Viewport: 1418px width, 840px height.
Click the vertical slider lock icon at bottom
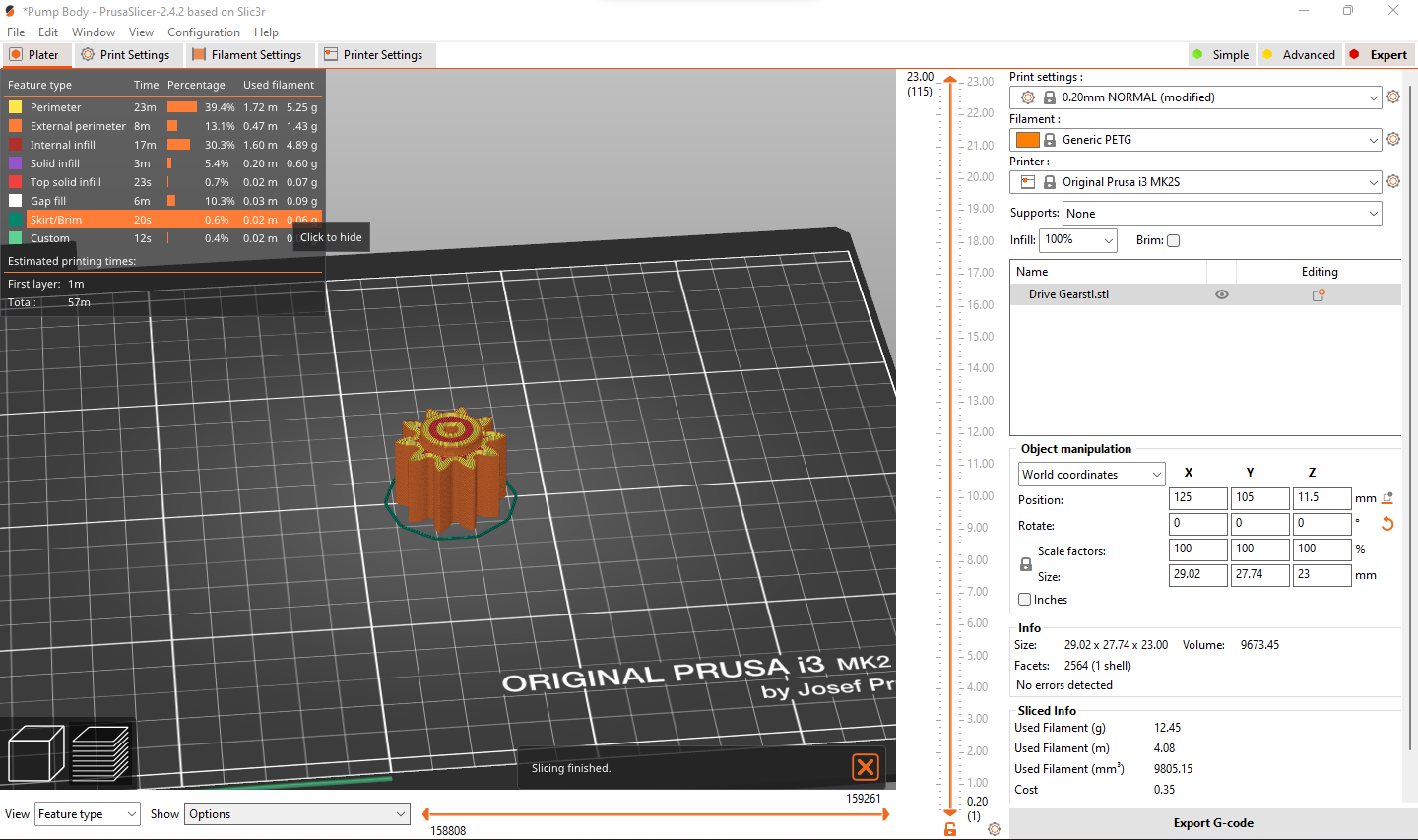[x=950, y=829]
